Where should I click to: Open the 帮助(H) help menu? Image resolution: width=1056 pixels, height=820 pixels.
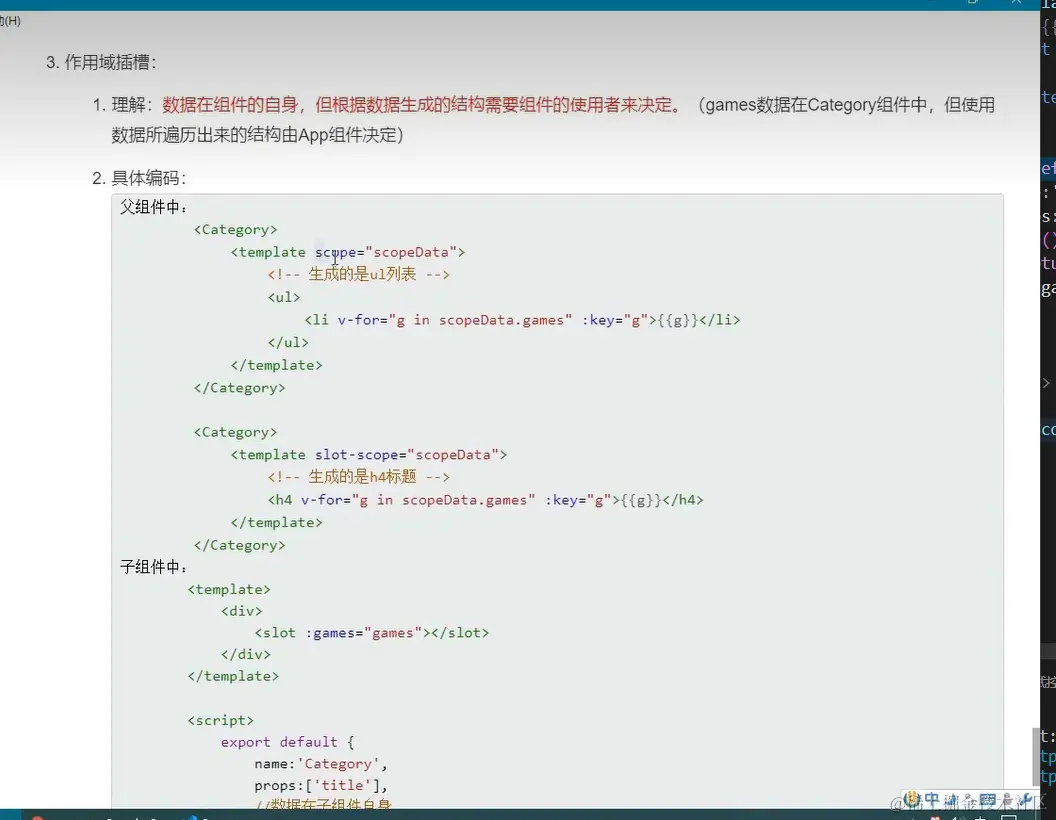10,20
